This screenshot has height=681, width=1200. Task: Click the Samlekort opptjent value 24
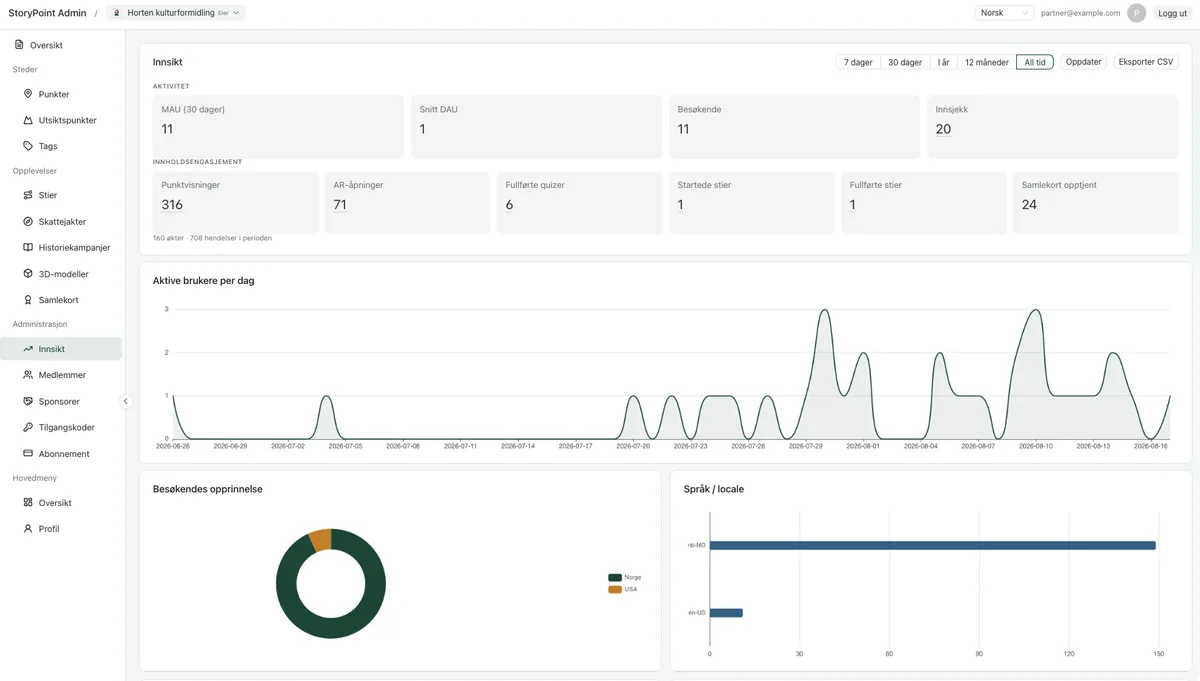coord(1029,205)
